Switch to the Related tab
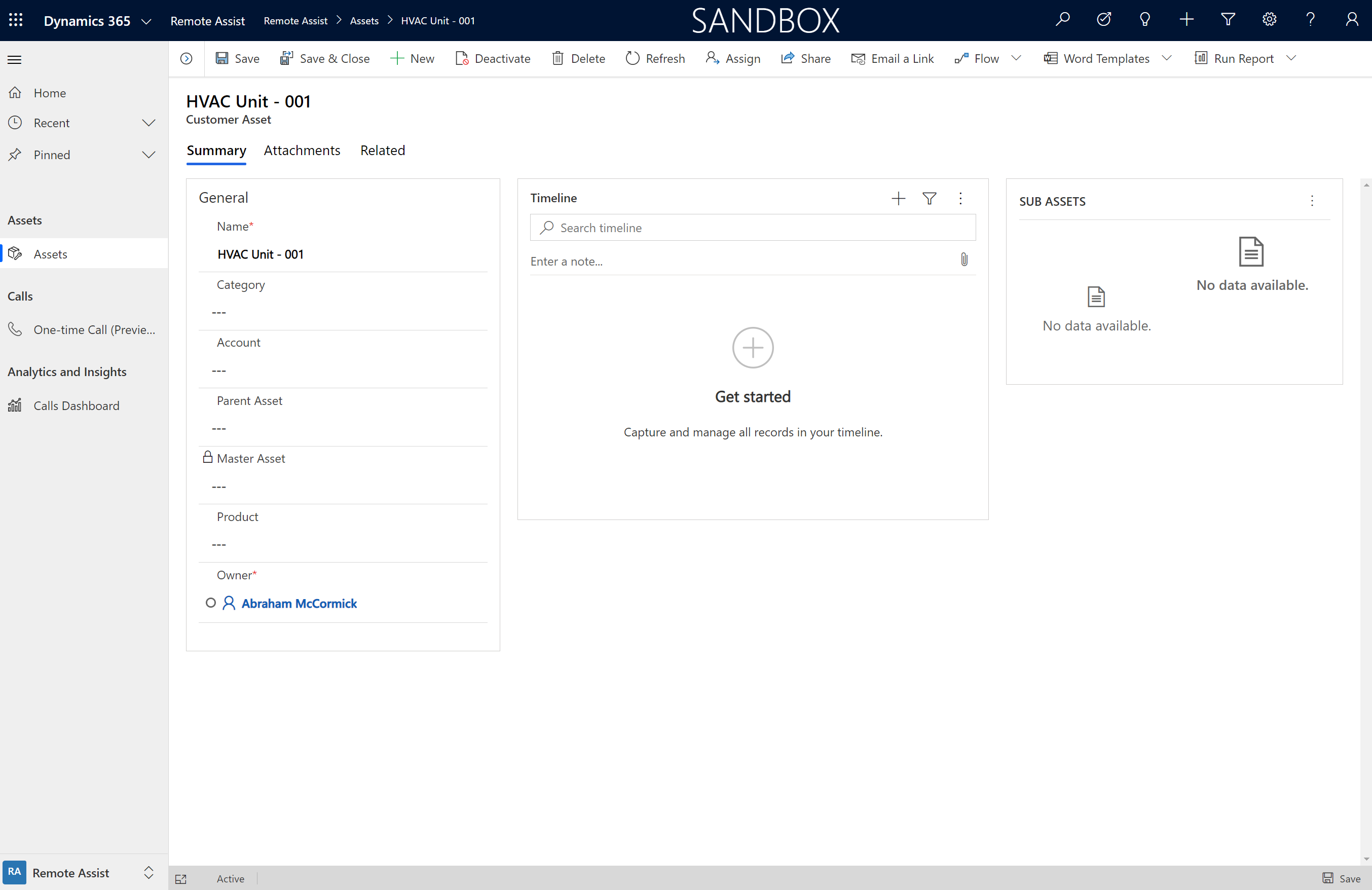1372x890 pixels. [382, 150]
